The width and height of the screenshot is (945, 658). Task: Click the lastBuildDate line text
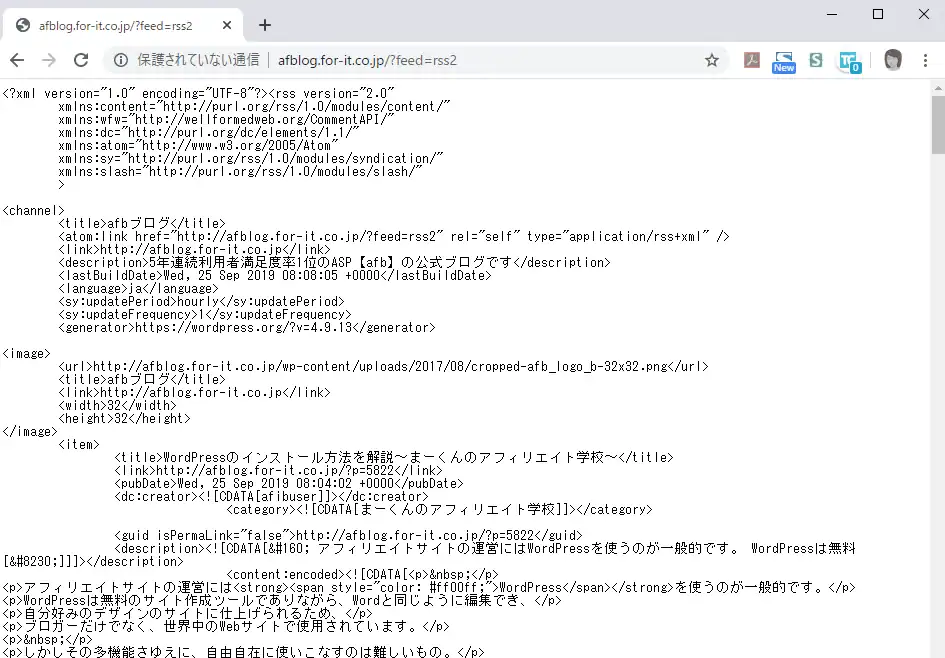pos(275,276)
